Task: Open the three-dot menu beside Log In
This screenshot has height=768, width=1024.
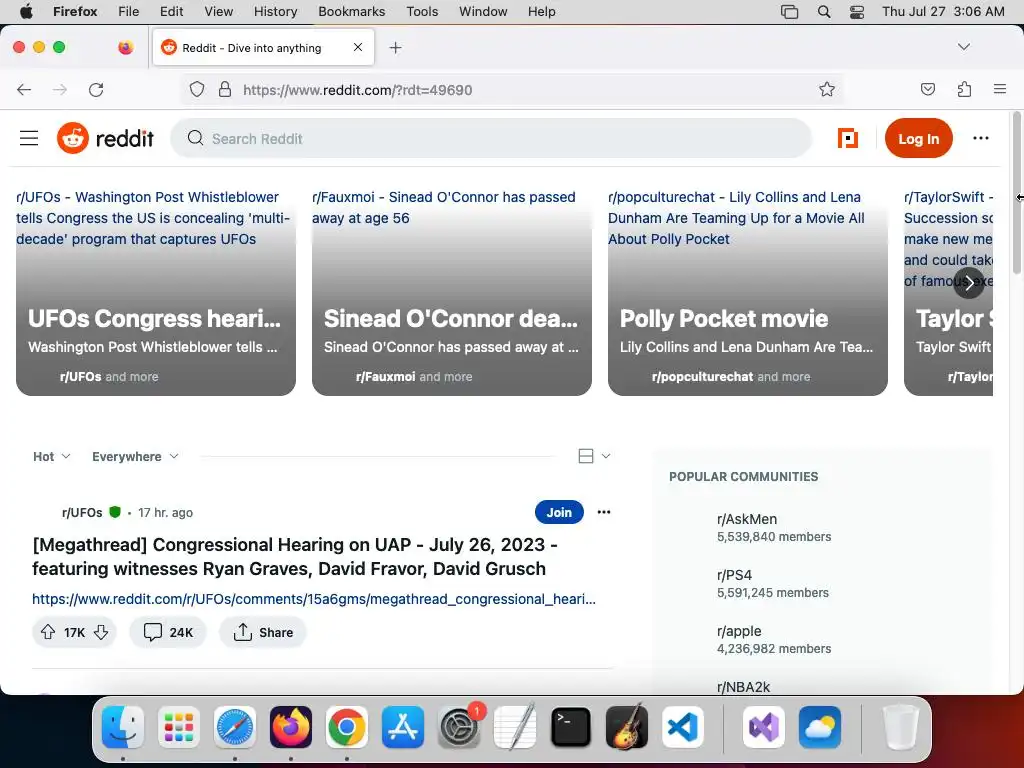Action: point(980,138)
